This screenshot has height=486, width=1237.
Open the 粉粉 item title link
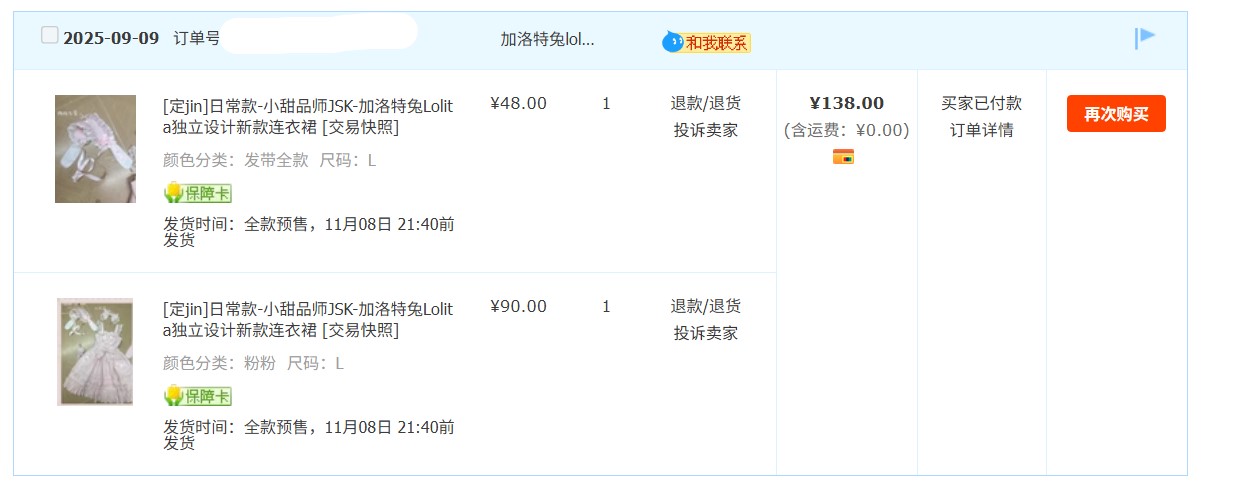pos(308,319)
